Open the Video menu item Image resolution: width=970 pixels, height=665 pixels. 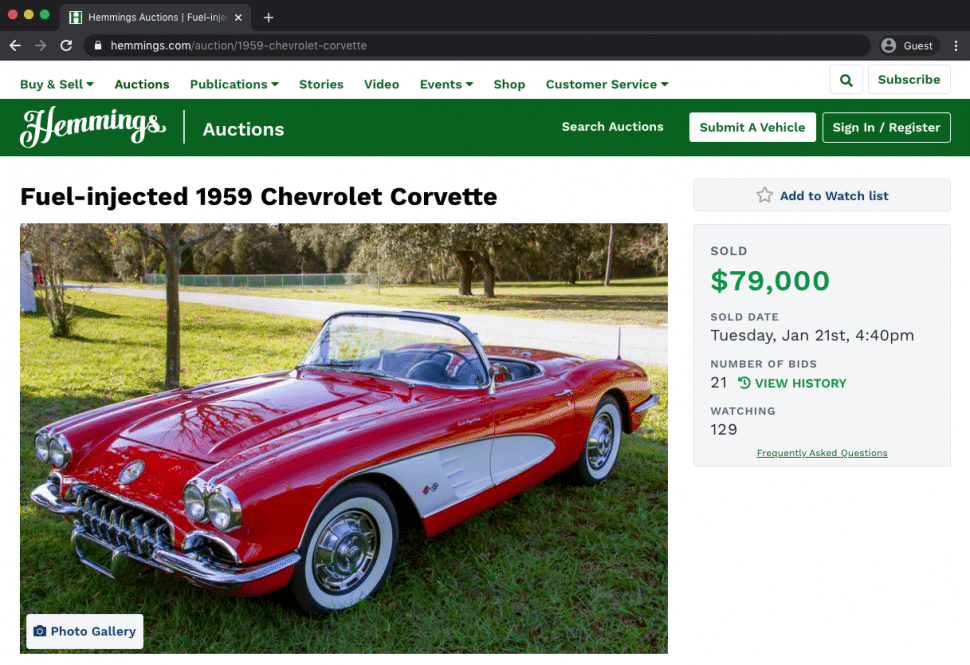pyautogui.click(x=381, y=84)
